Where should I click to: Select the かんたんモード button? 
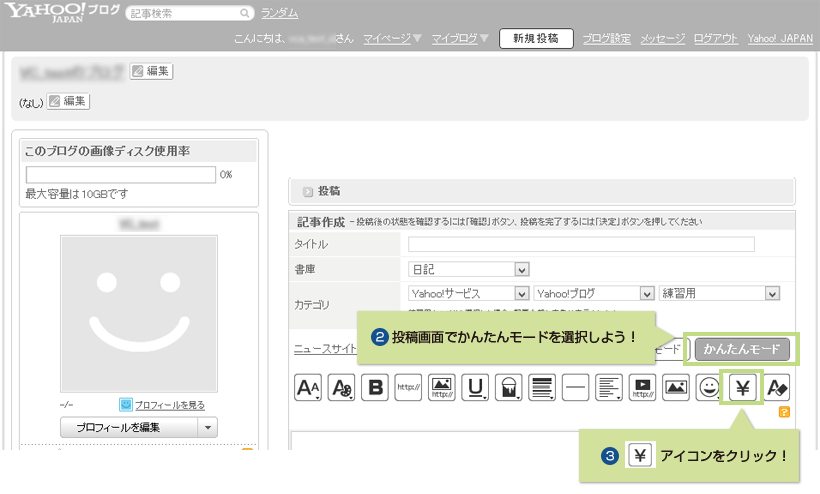pyautogui.click(x=742, y=349)
